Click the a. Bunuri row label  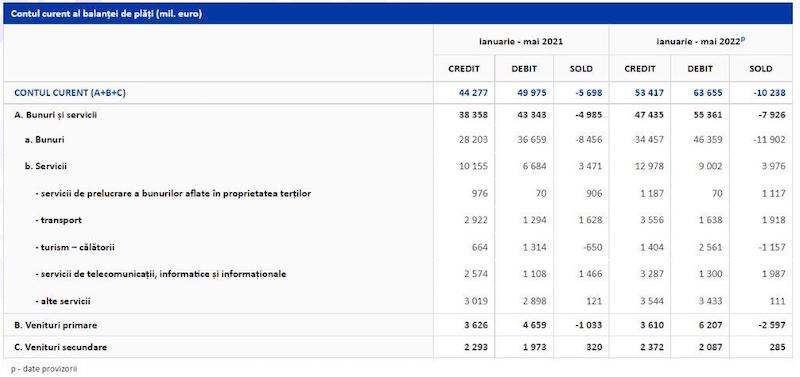[x=45, y=139]
